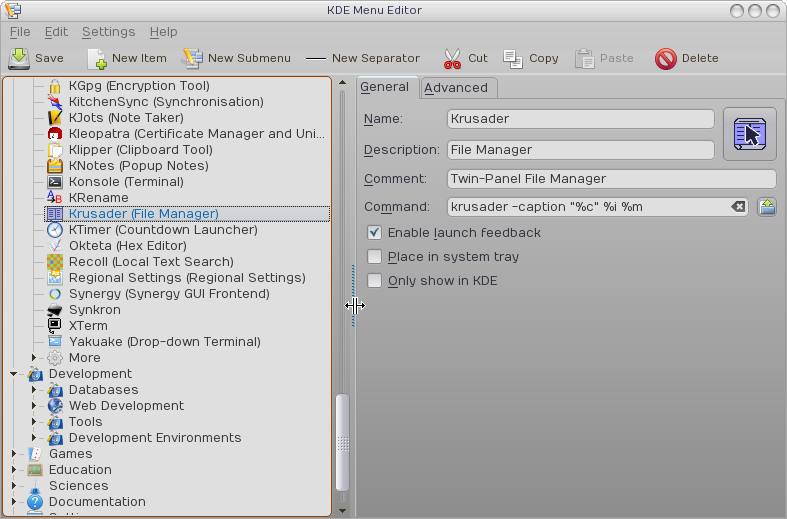
Task: Click the tree scrollbar handle
Action: pos(343,443)
